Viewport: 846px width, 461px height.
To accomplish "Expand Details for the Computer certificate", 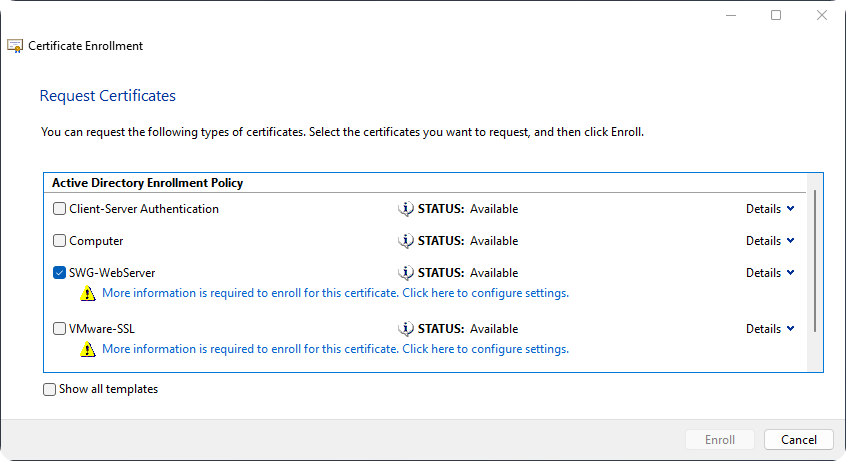I will pos(770,241).
